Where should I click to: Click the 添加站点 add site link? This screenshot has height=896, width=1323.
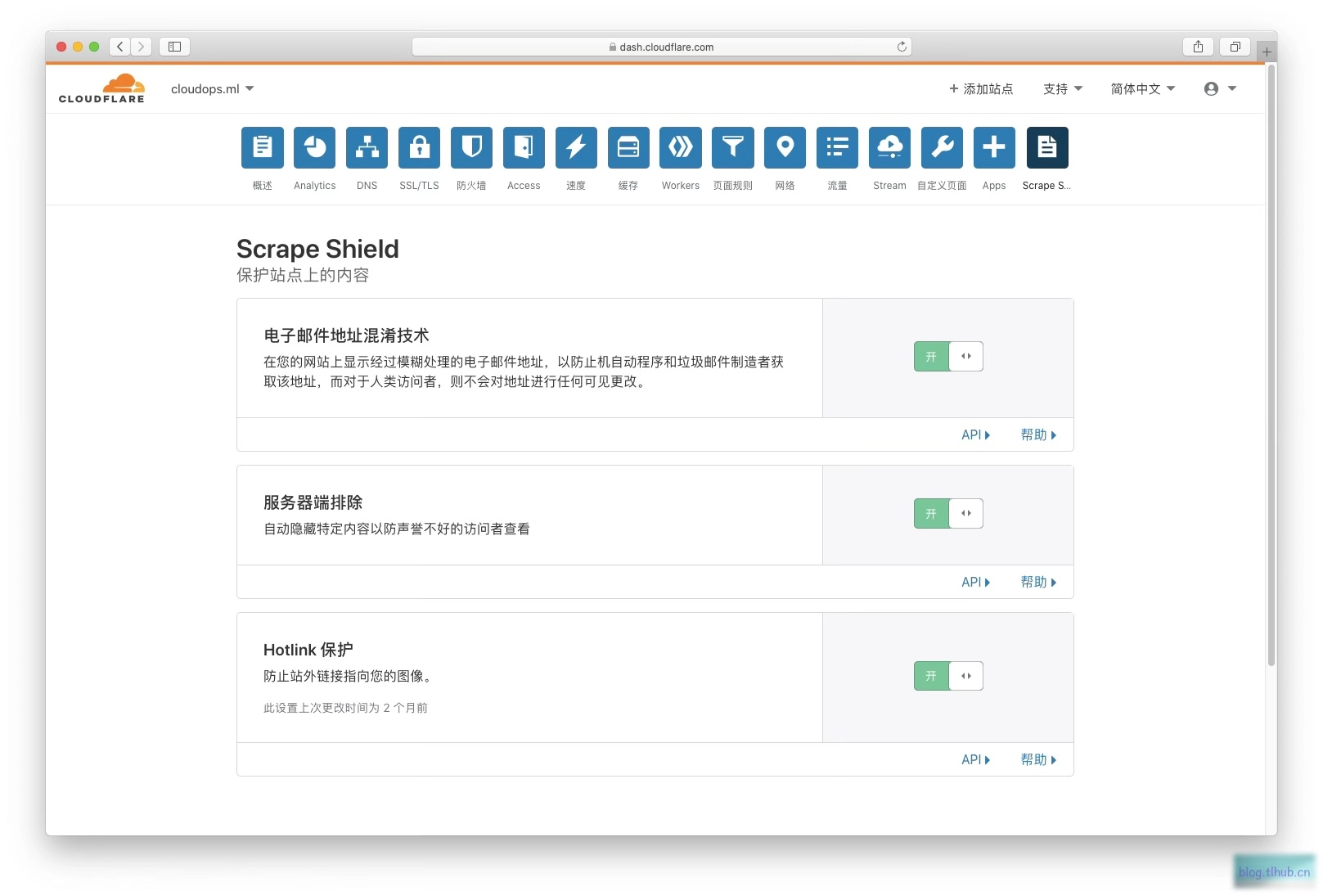(981, 88)
